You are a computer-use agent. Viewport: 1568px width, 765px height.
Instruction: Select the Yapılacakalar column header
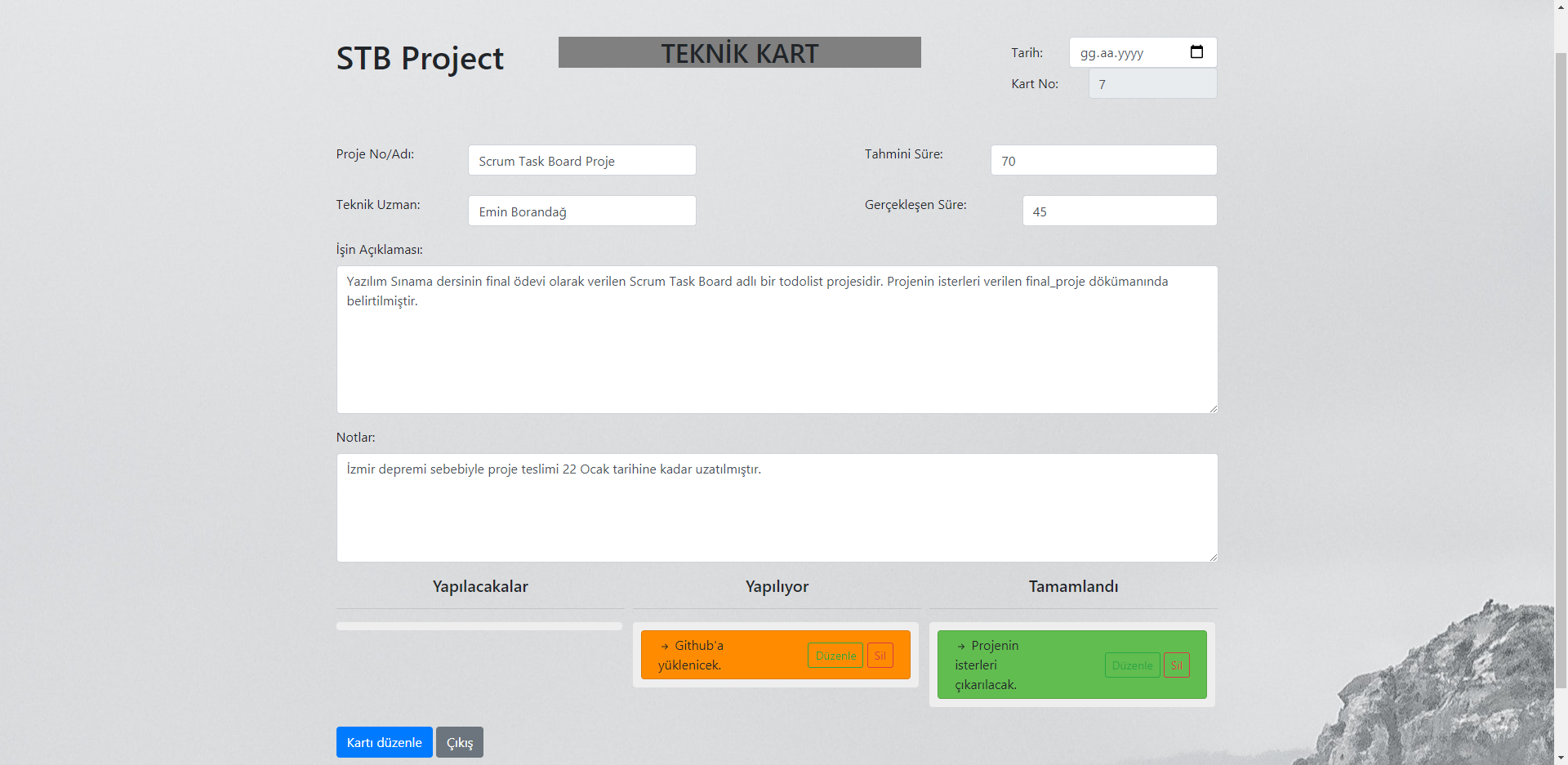(x=479, y=586)
